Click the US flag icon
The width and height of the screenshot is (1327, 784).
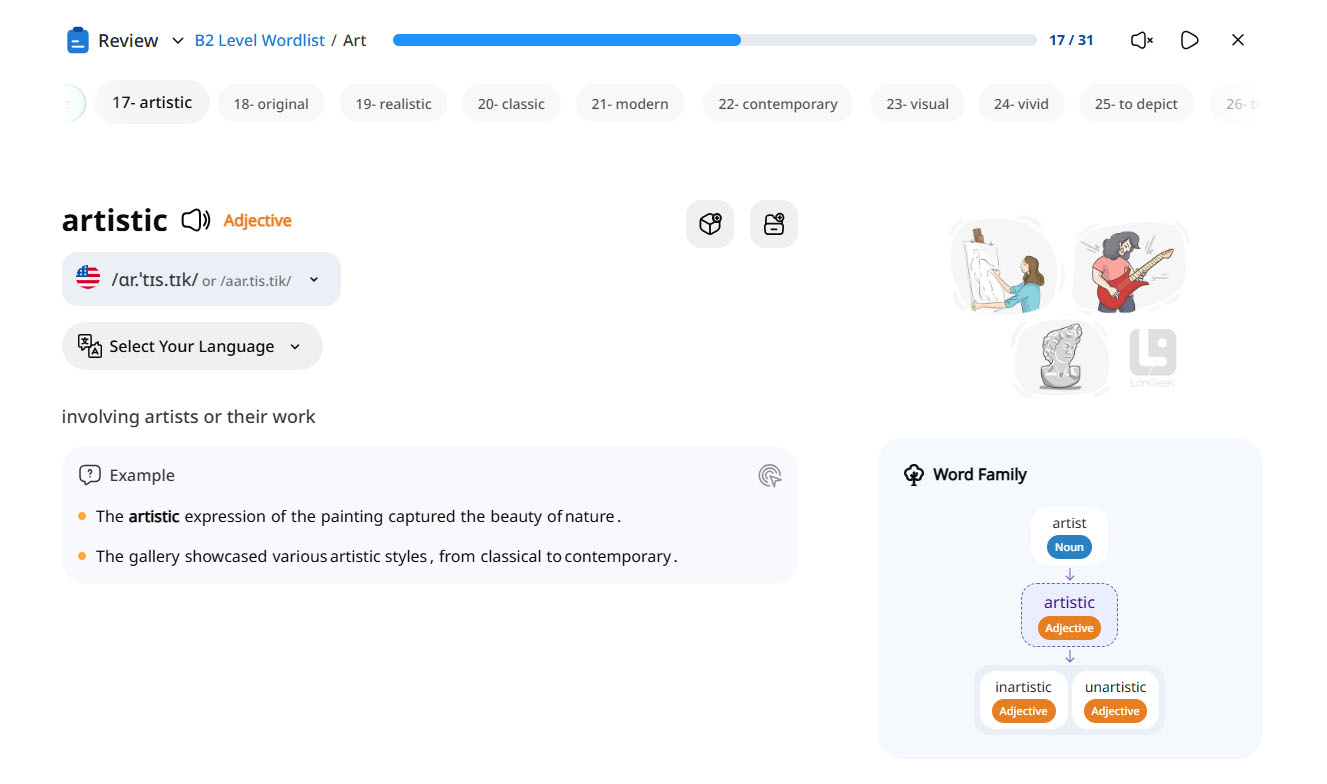(x=88, y=279)
